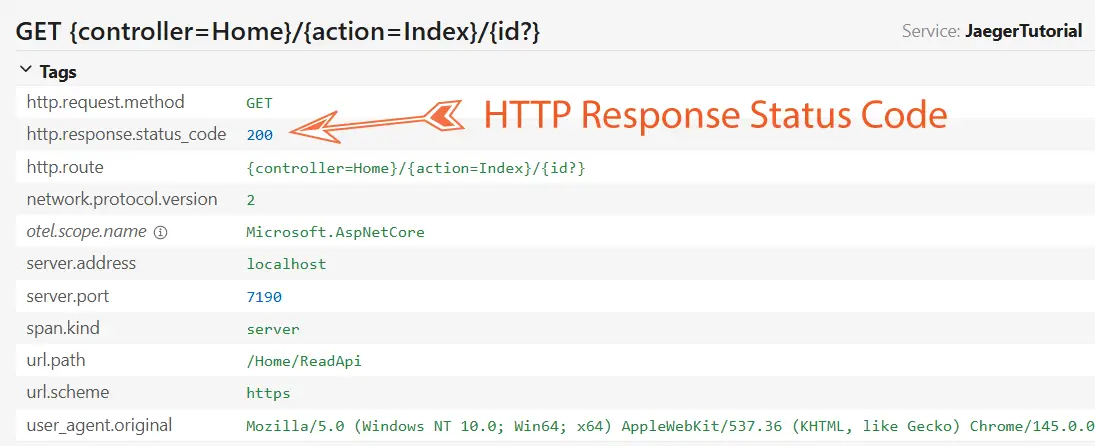Click the localhost value

pyautogui.click(x=286, y=265)
